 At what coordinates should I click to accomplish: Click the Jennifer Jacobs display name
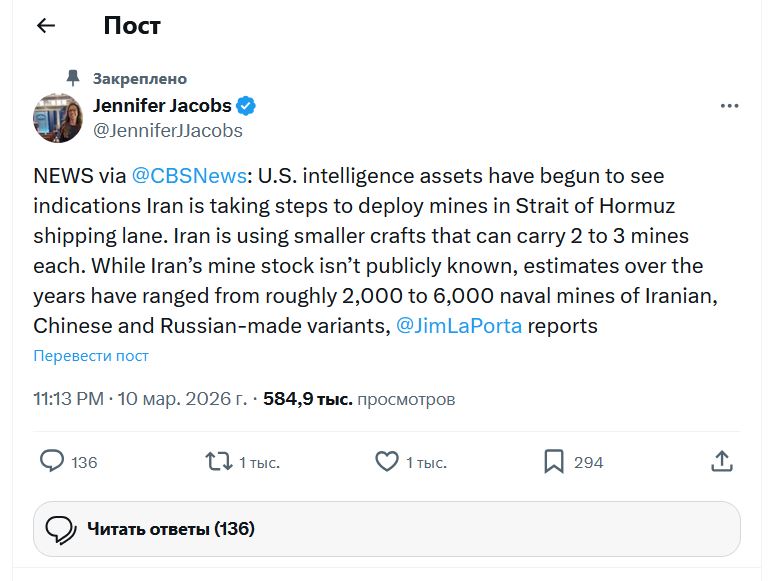tap(162, 105)
